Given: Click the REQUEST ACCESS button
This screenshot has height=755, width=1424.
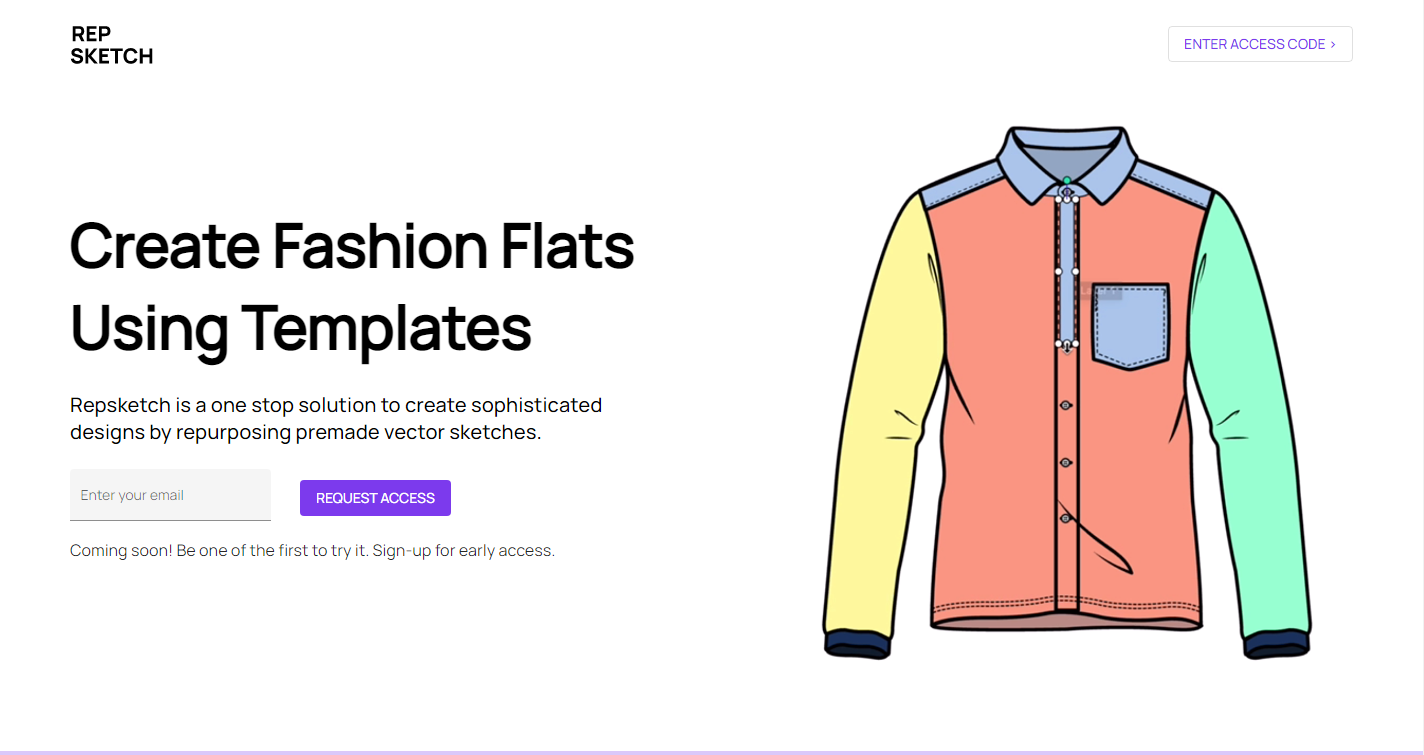Looking at the screenshot, I should (375, 497).
